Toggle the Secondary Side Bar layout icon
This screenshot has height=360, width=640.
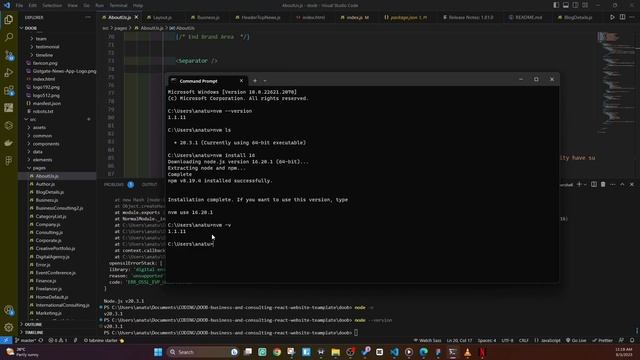click(576, 5)
